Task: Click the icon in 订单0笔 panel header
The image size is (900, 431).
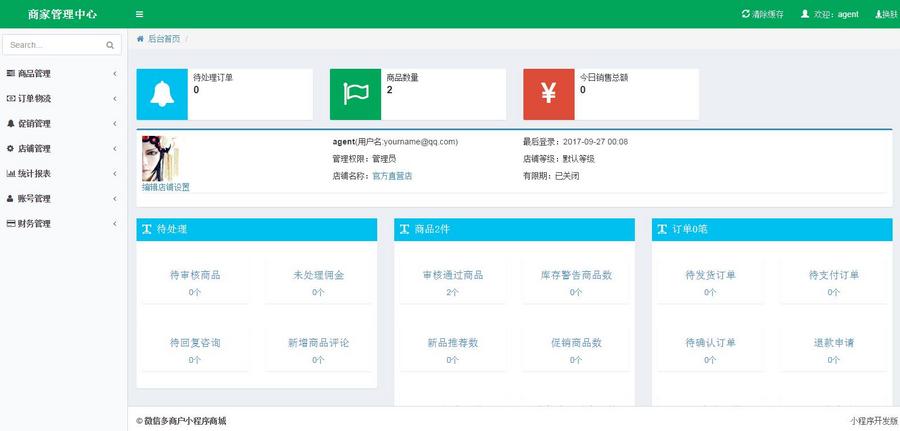Action: click(x=662, y=230)
